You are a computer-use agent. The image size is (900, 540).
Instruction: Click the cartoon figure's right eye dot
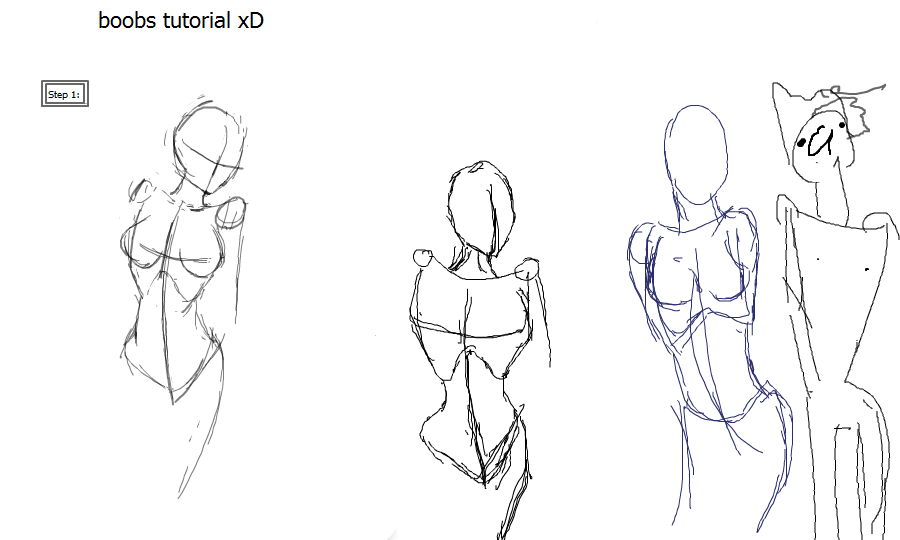click(x=842, y=125)
